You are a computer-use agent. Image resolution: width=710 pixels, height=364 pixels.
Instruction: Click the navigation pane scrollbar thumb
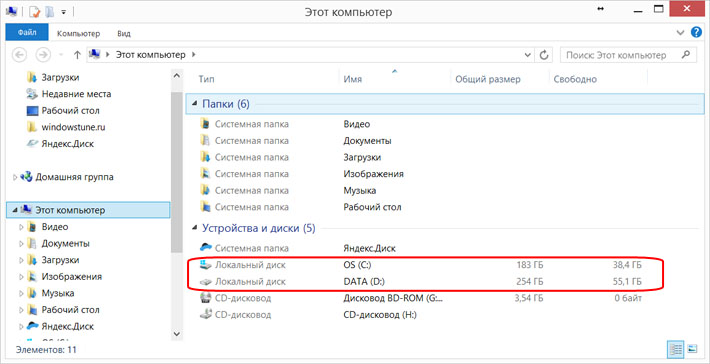coord(177,171)
